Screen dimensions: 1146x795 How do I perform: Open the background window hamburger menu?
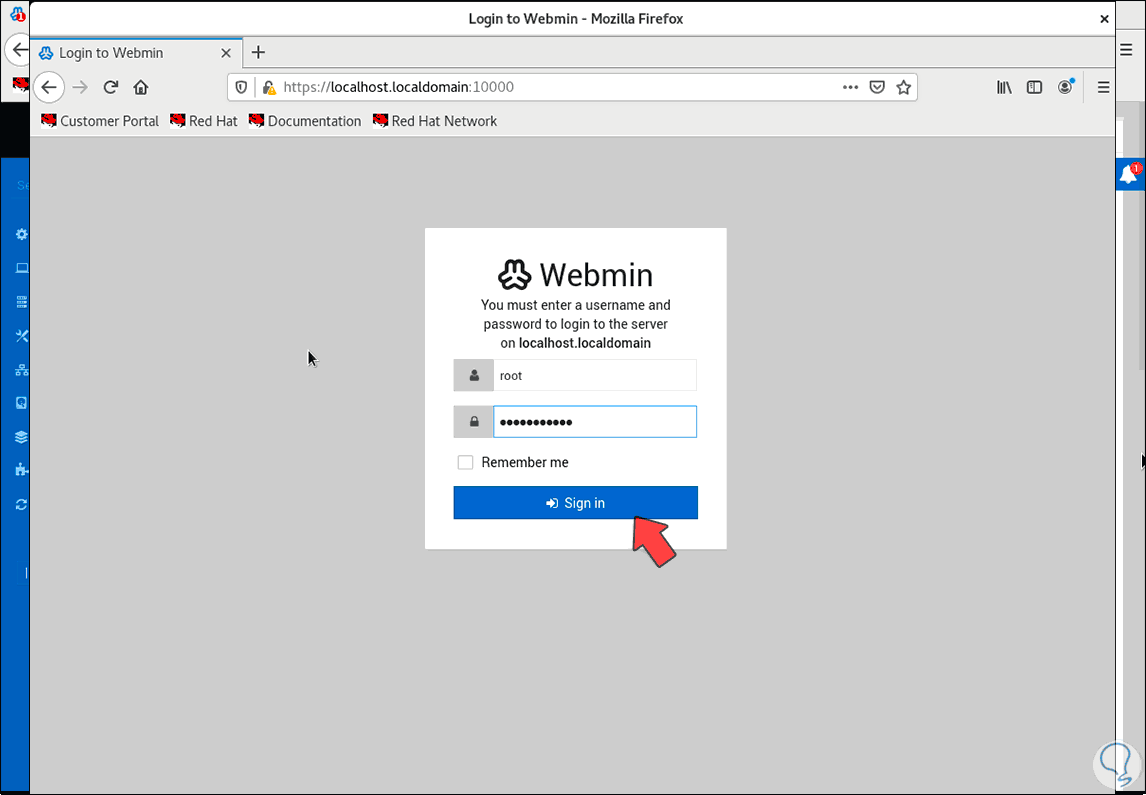[x=1126, y=50]
